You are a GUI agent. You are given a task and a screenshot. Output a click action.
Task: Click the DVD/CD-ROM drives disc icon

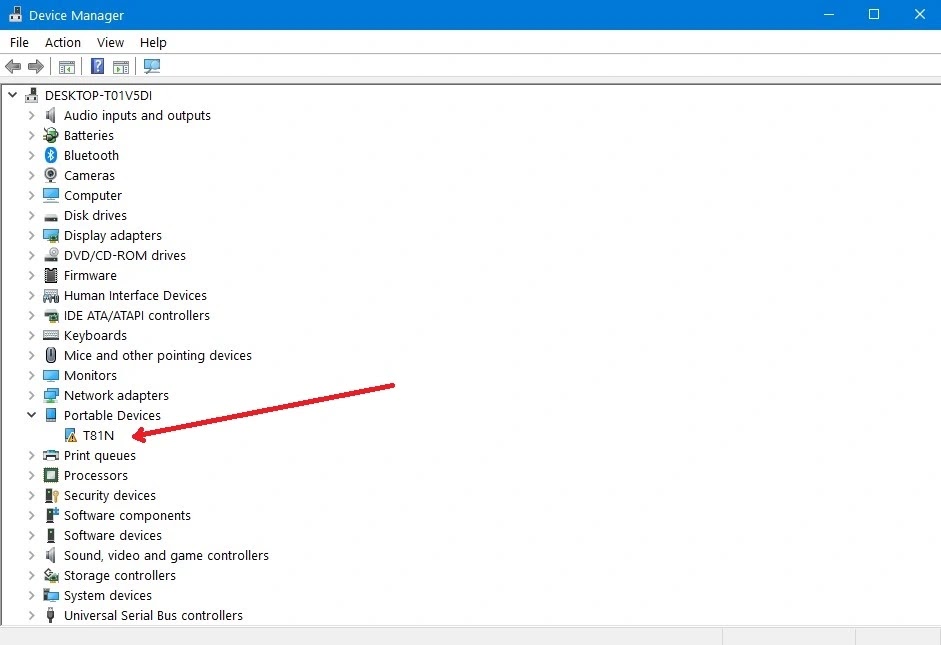[x=51, y=255]
